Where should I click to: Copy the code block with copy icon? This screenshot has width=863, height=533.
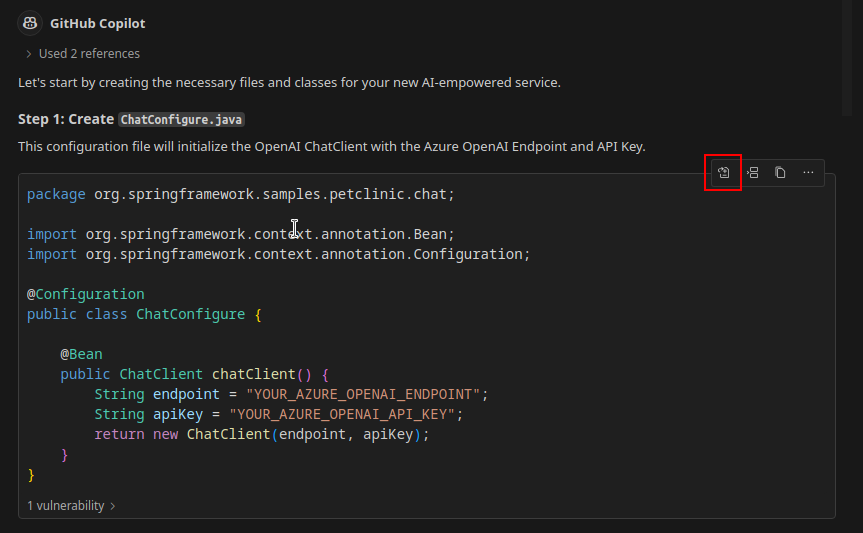(780, 173)
